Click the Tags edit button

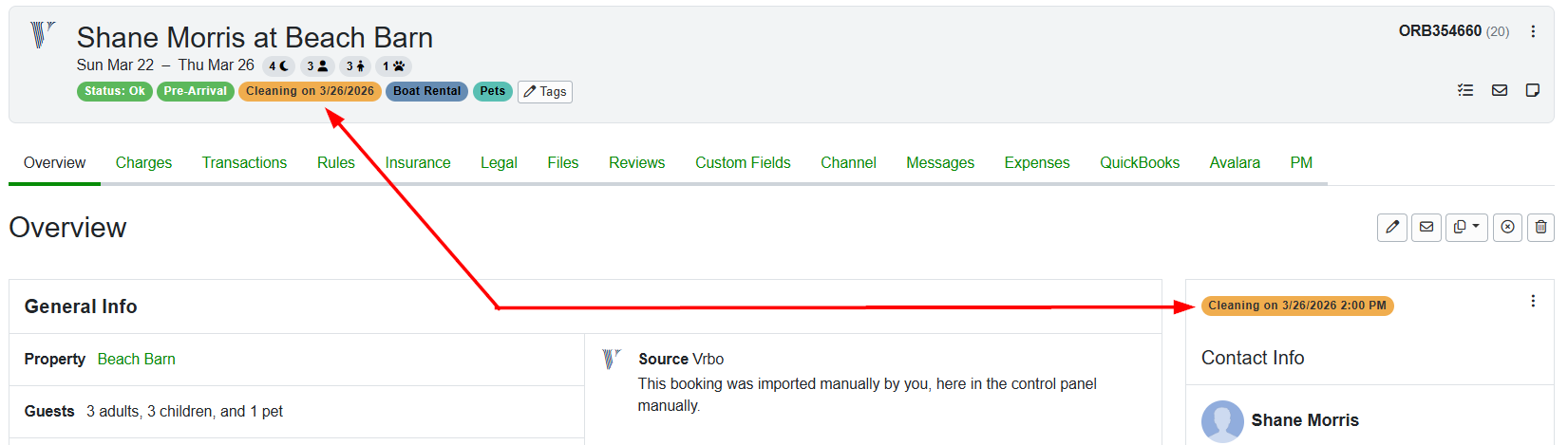[x=544, y=92]
